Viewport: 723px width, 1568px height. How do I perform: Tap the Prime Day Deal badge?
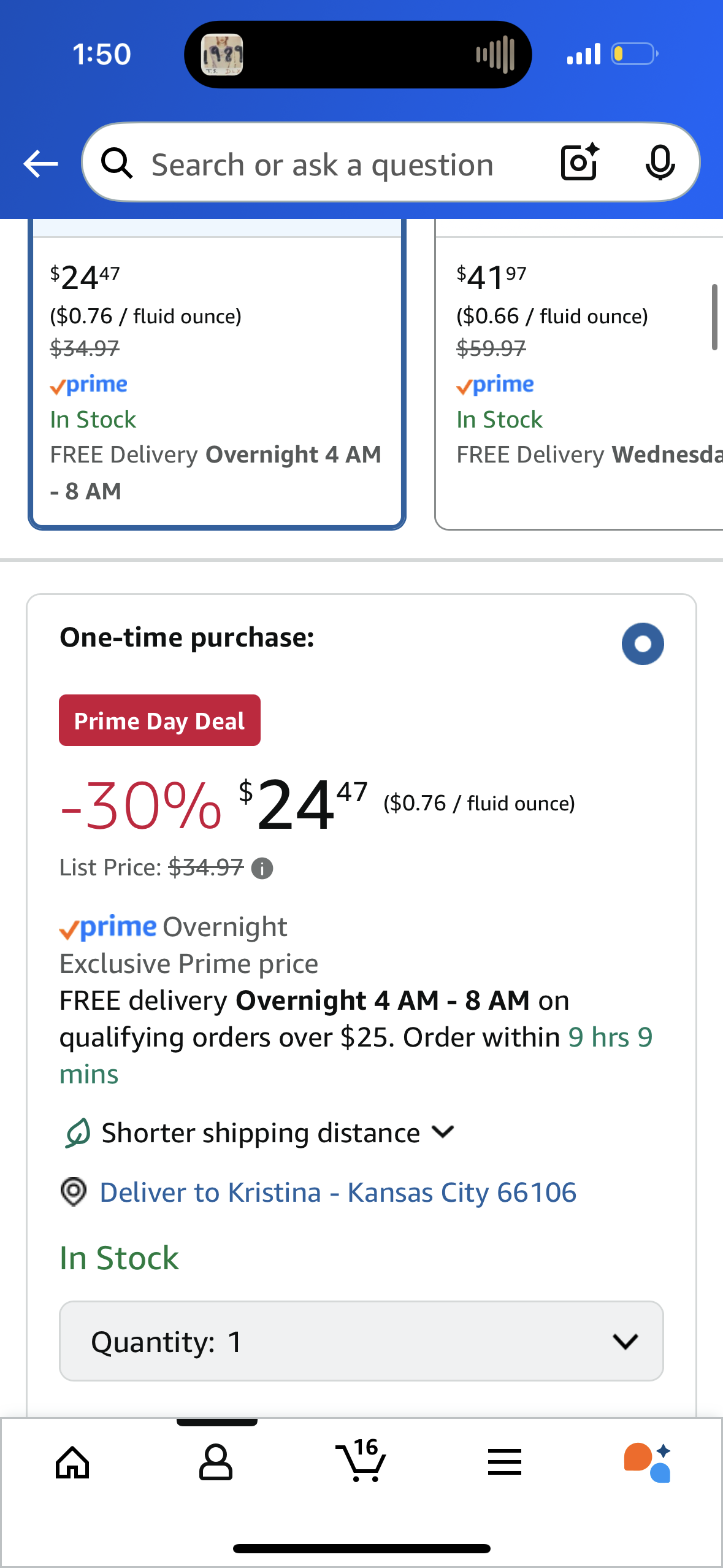pyautogui.click(x=159, y=720)
